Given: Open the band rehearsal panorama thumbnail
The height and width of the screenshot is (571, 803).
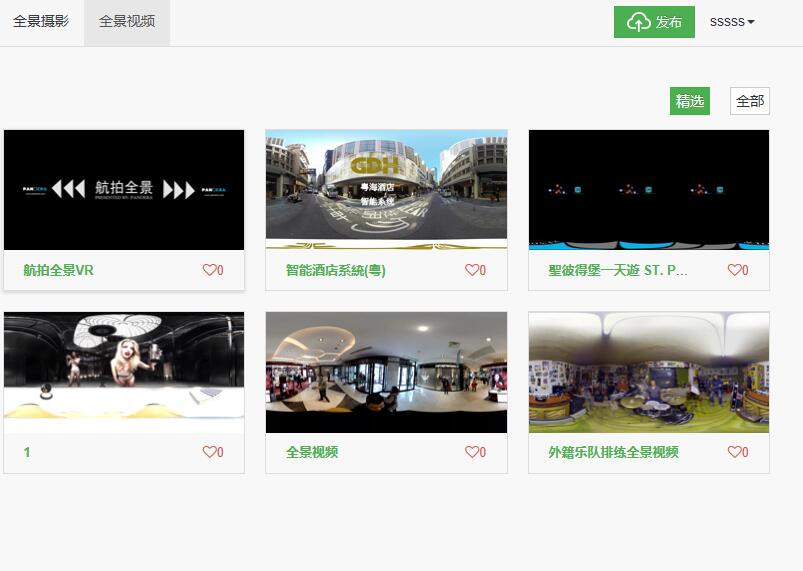Looking at the screenshot, I should 649,372.
